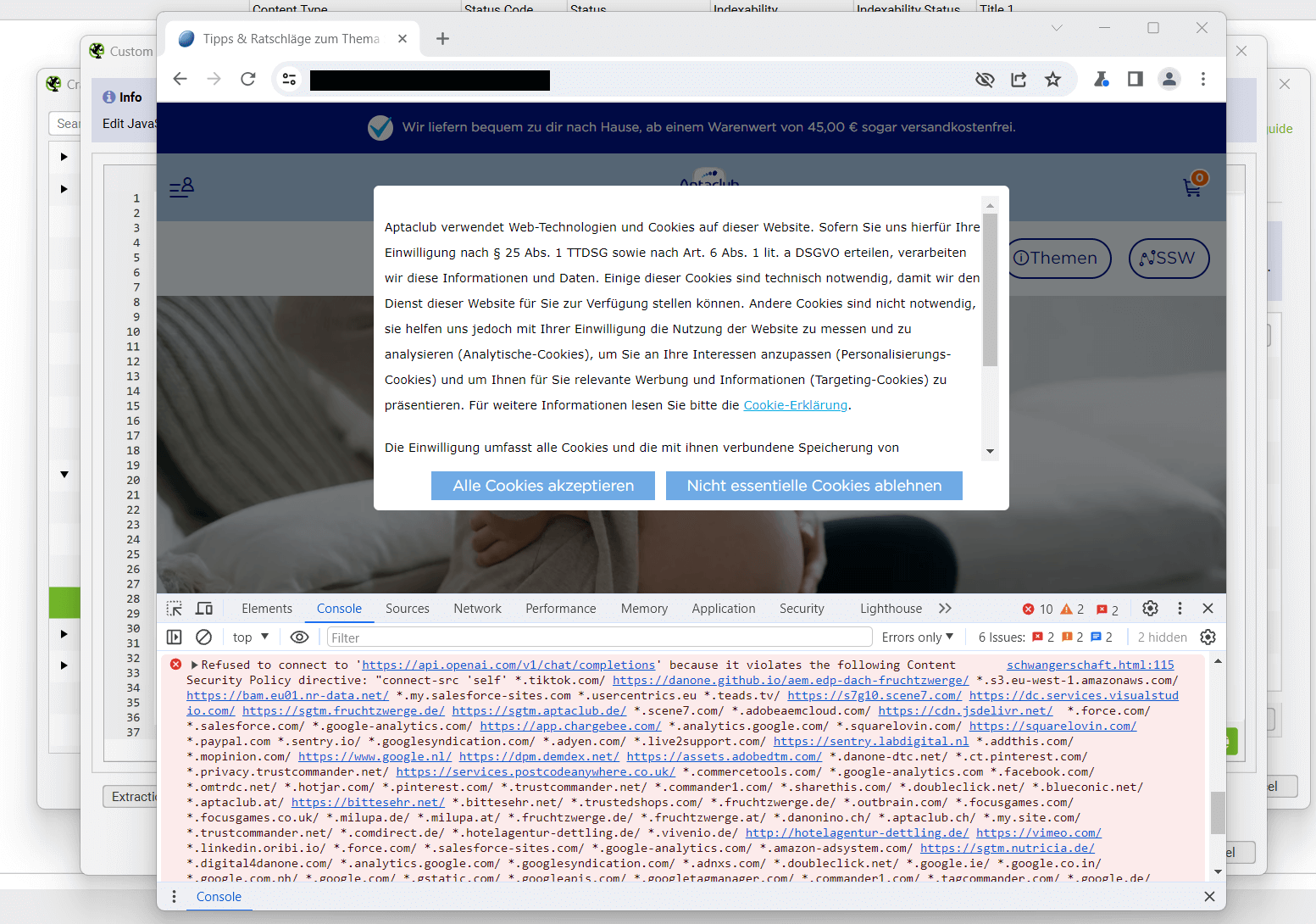
Task: Expand the 'Refused to connect' error message
Action: [x=194, y=665]
